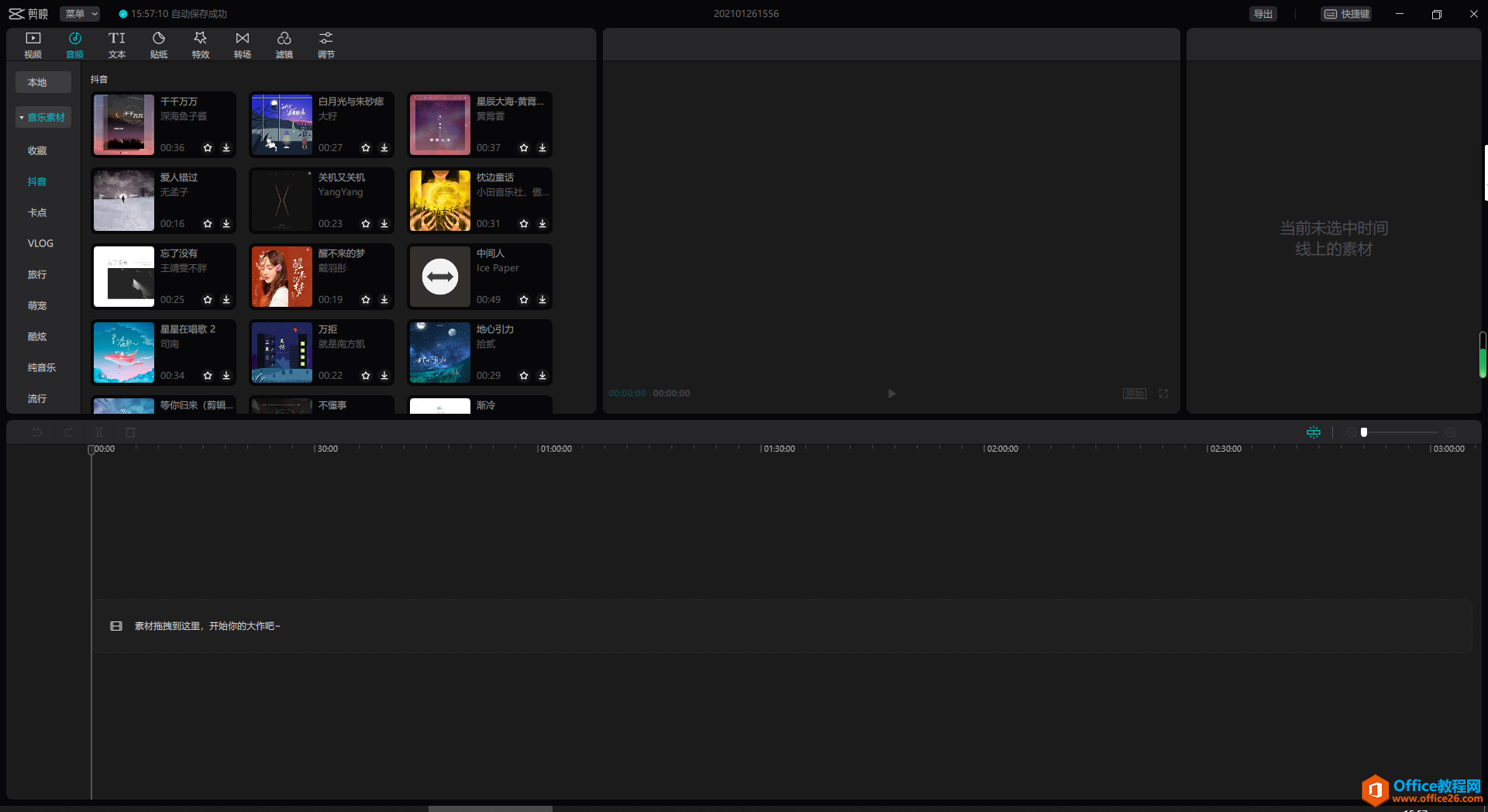Viewport: 1488px width, 812px height.
Task: Zoom in the timeline
Action: point(1451,432)
